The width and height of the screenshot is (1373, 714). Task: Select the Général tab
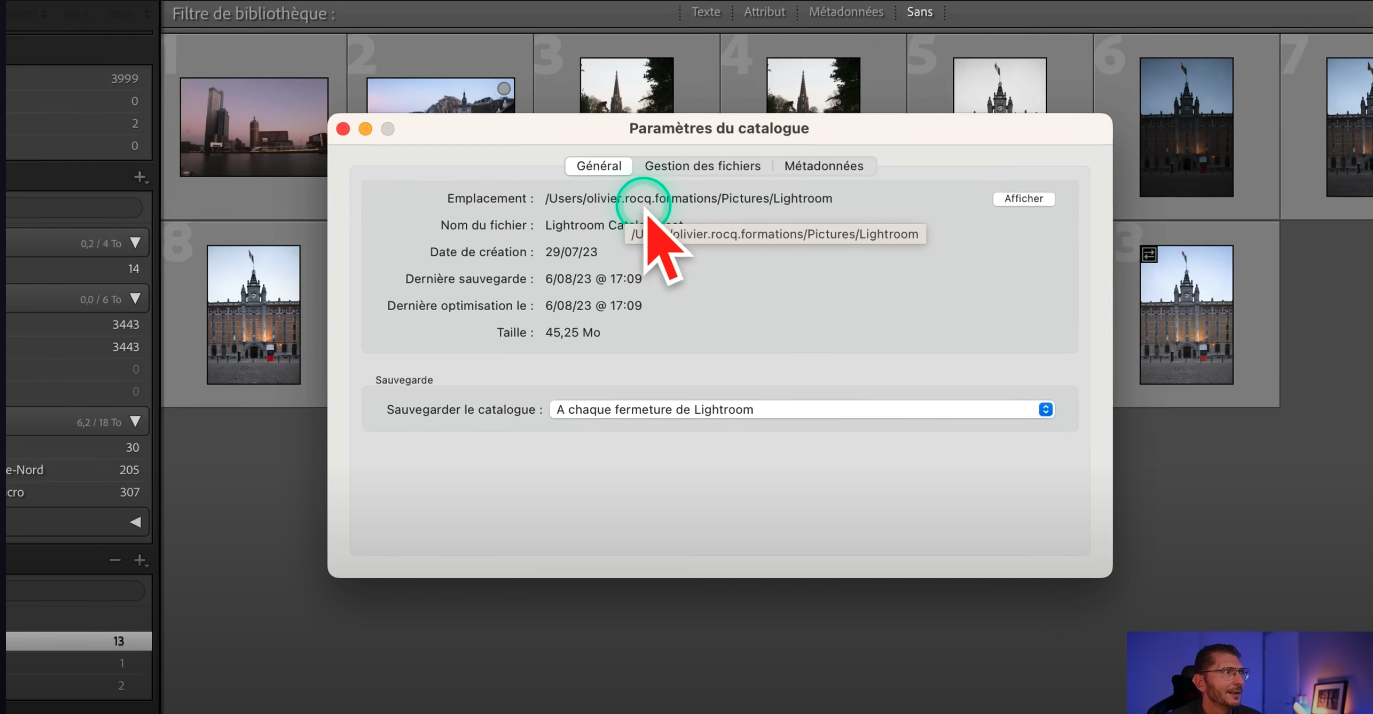(x=599, y=166)
